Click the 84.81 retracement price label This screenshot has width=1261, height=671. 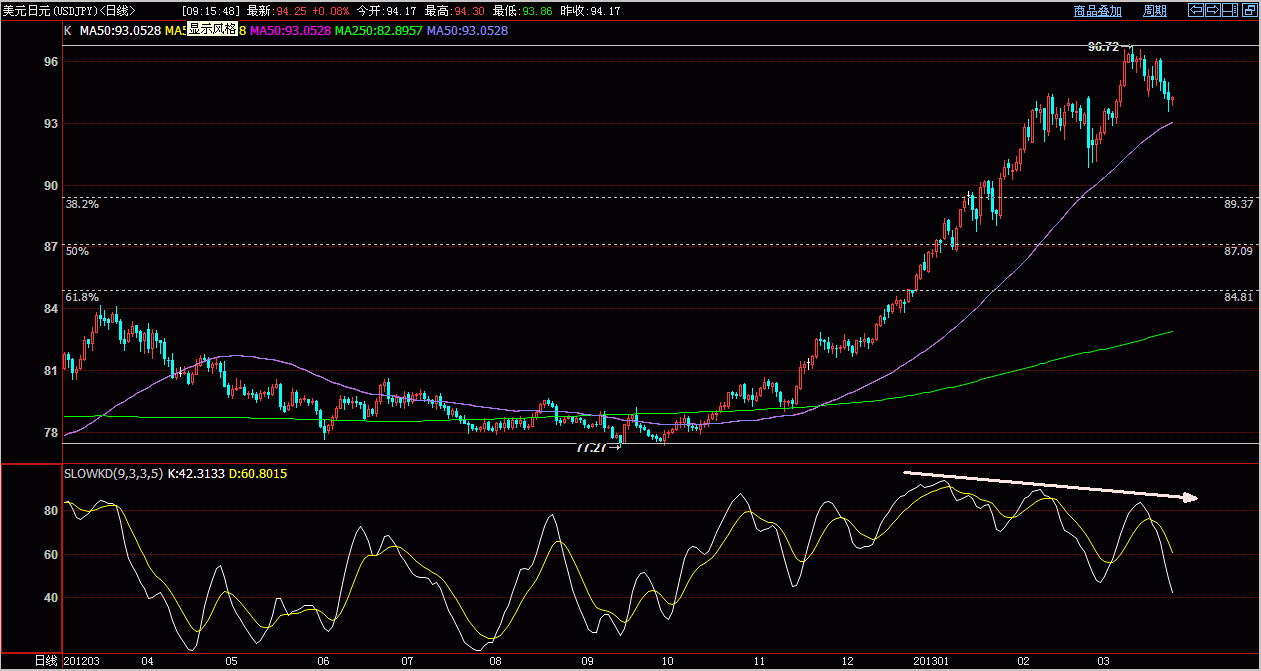(x=1238, y=298)
